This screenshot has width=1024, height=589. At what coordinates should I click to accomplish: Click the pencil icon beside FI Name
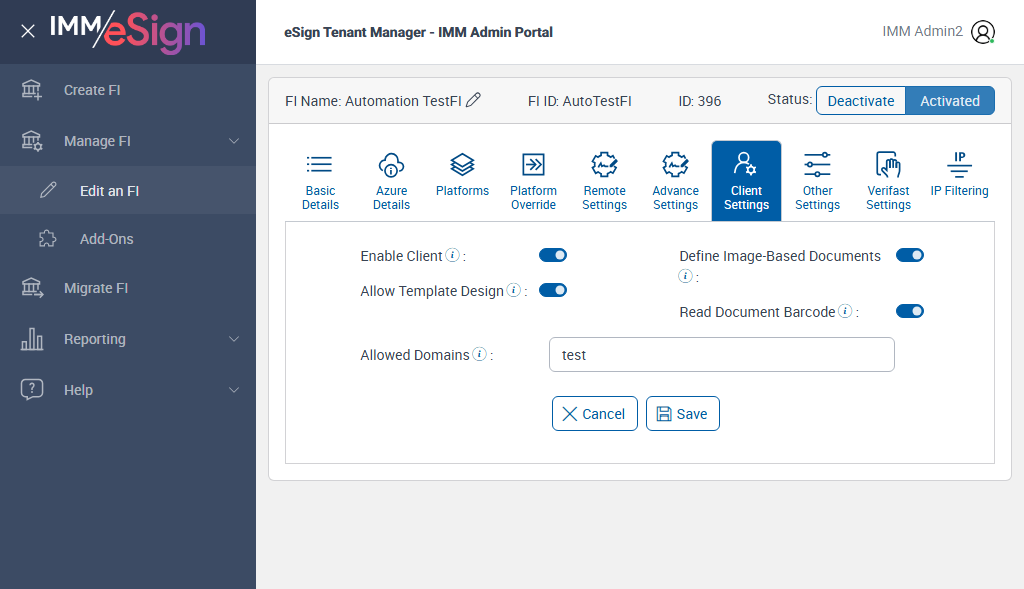[x=474, y=100]
